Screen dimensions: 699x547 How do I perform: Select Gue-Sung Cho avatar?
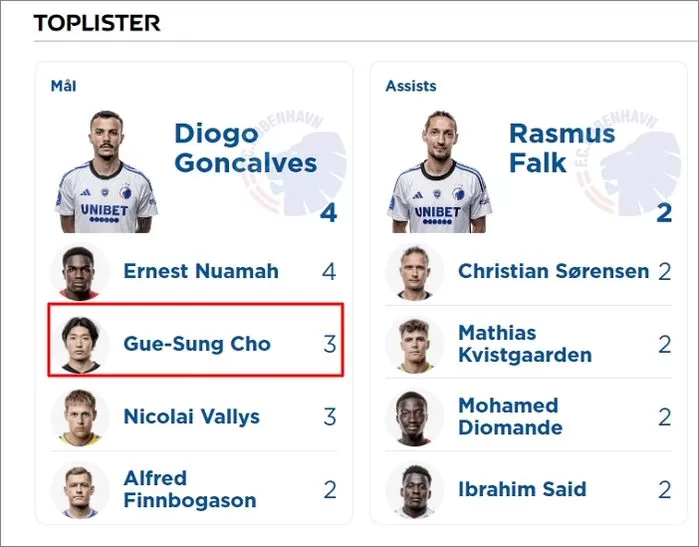pyautogui.click(x=80, y=344)
